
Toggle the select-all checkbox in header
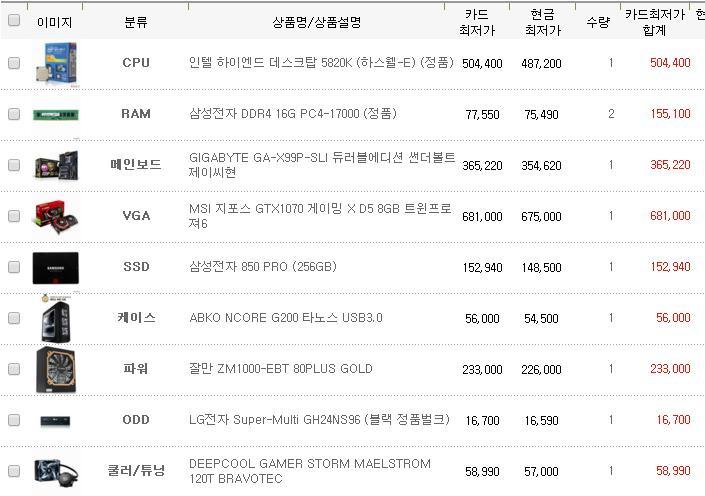14,21
